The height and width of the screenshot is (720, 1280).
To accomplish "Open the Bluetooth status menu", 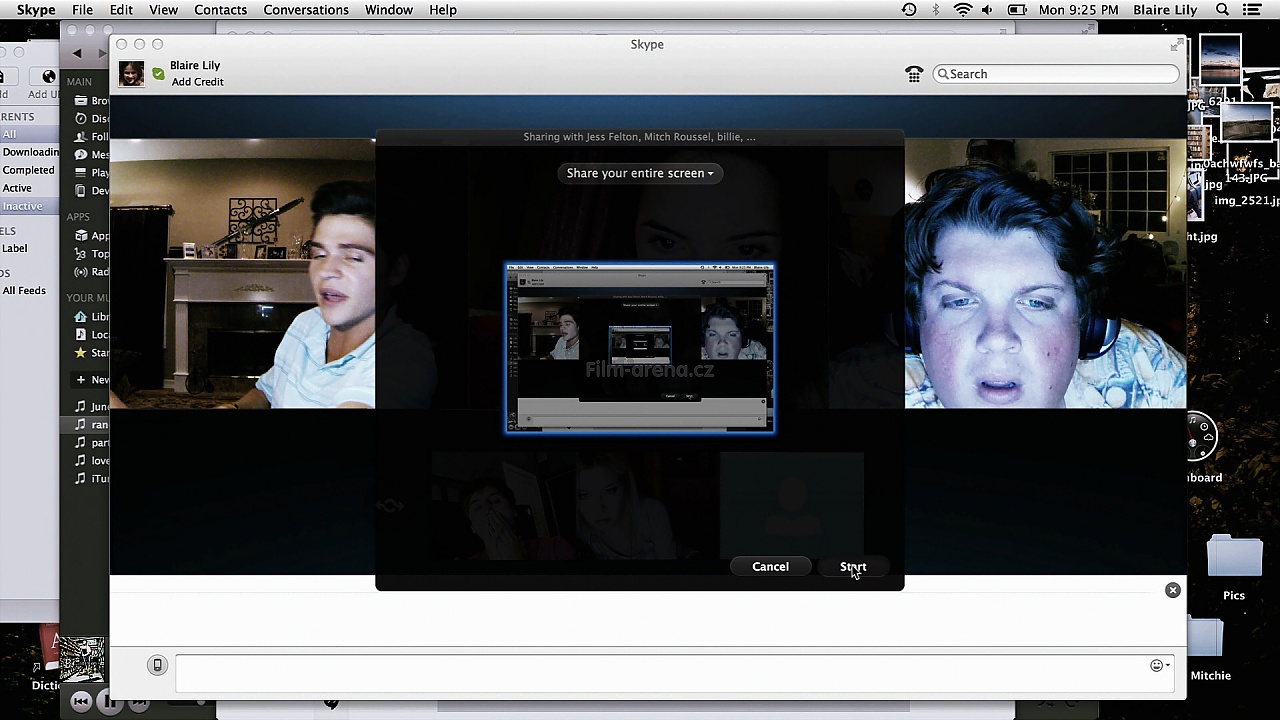I will click(x=936, y=10).
